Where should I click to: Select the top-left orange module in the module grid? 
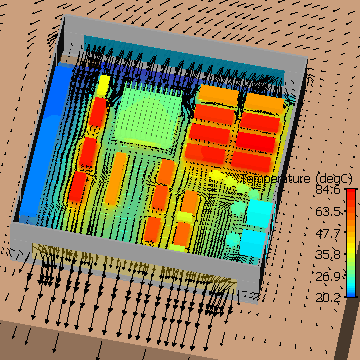coord(218,95)
